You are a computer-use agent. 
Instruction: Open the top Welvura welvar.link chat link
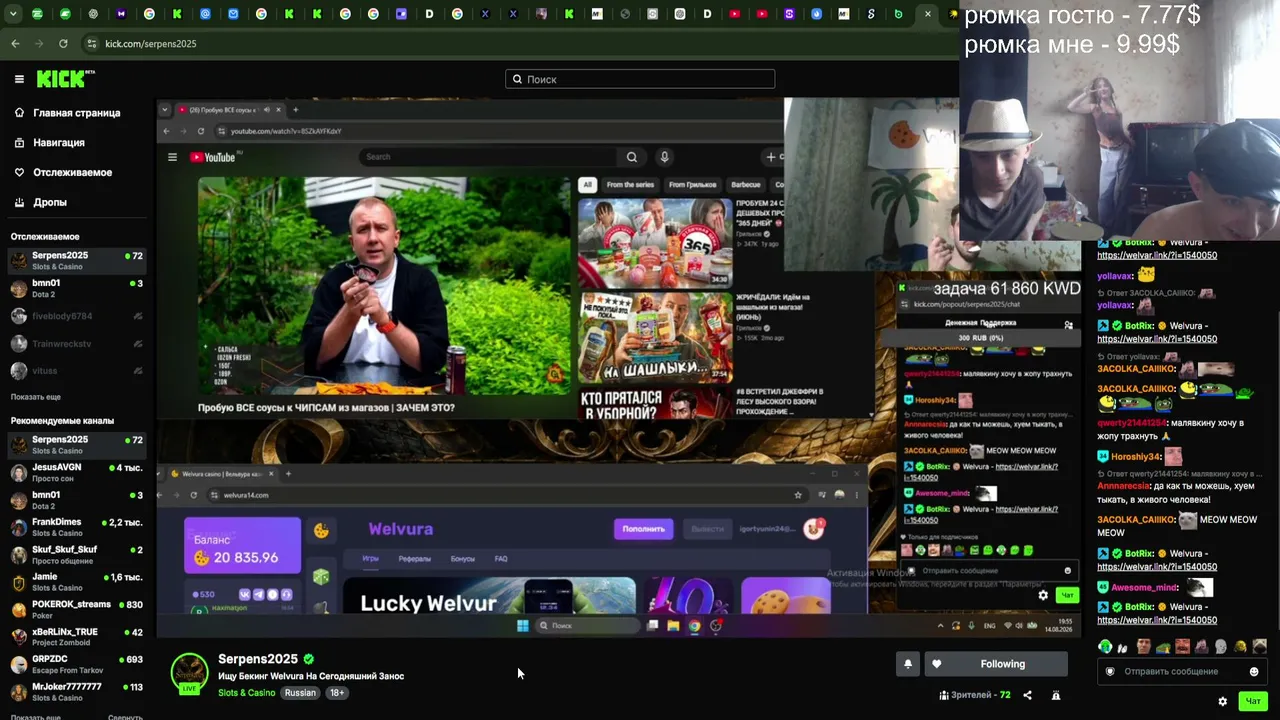1157,256
